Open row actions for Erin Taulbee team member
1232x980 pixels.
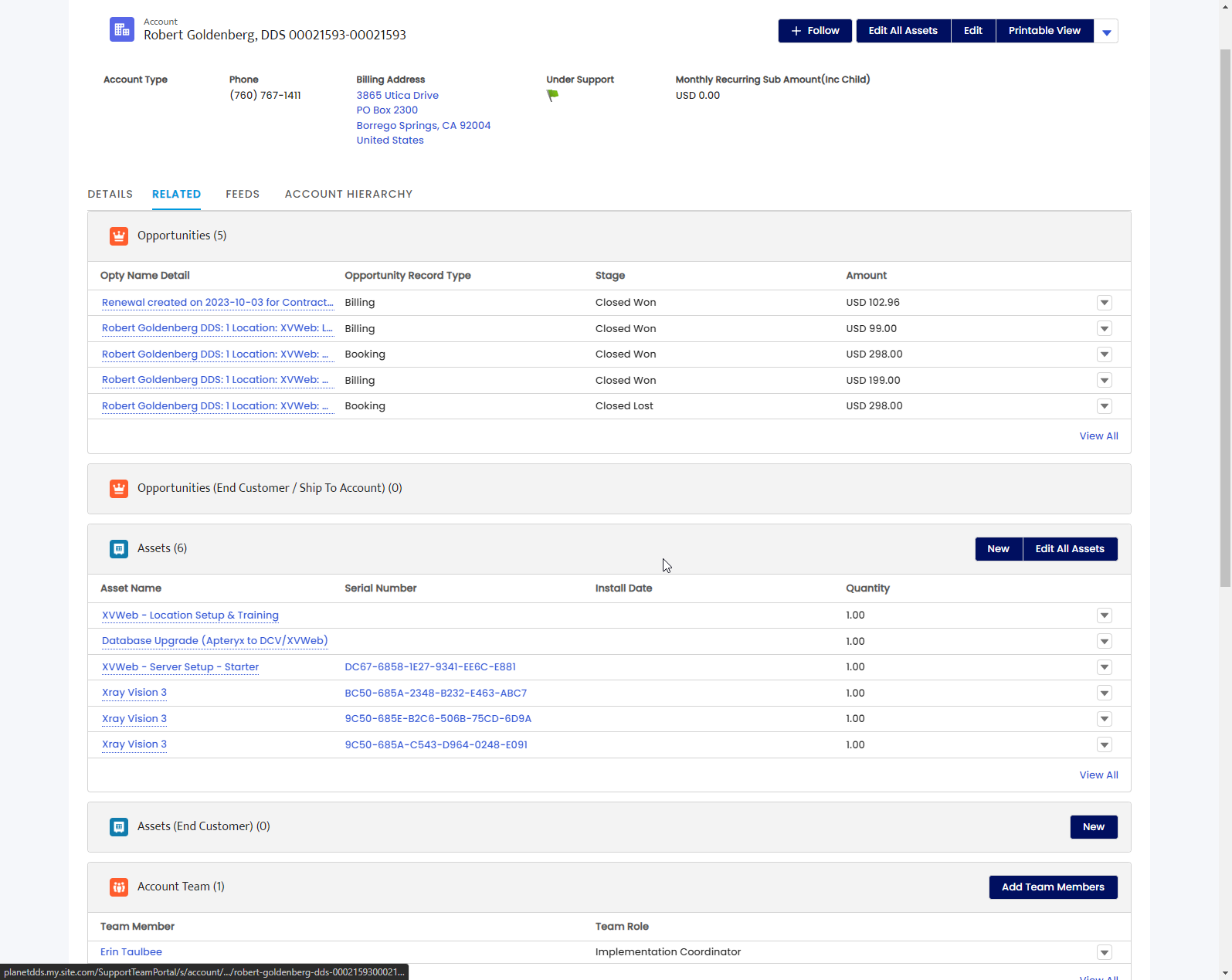[x=1105, y=953]
